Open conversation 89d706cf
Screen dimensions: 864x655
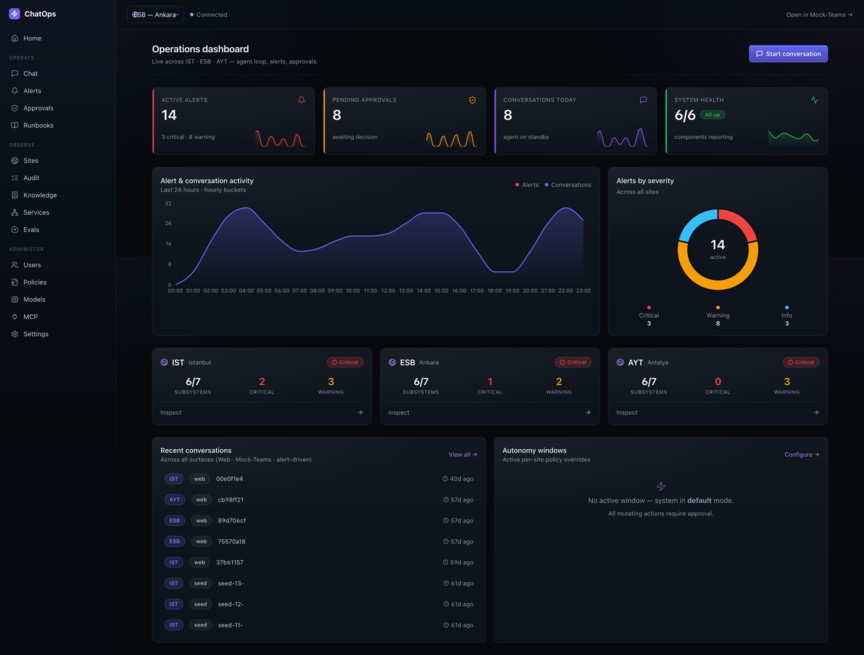click(x=319, y=521)
